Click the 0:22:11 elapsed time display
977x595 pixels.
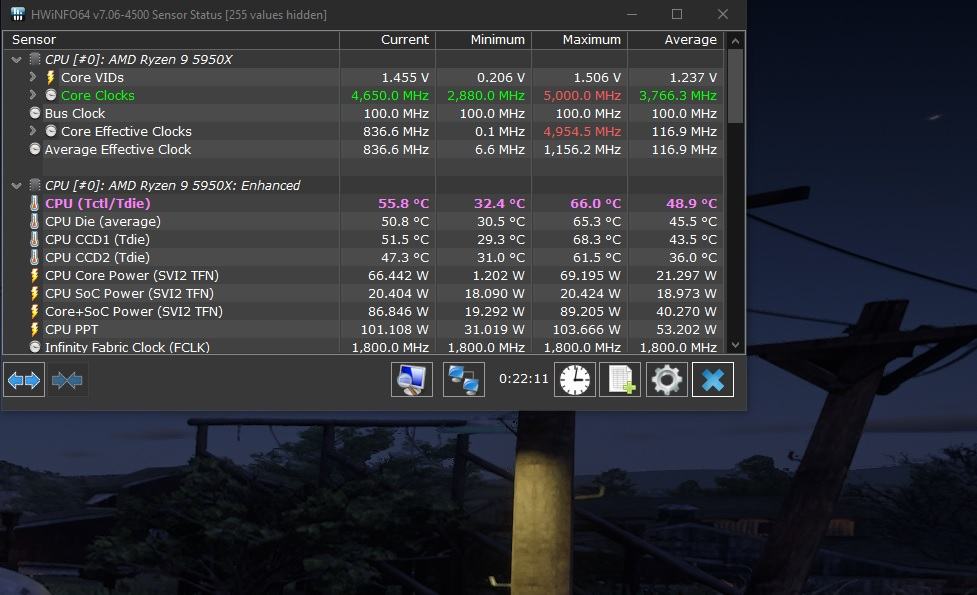click(x=523, y=379)
